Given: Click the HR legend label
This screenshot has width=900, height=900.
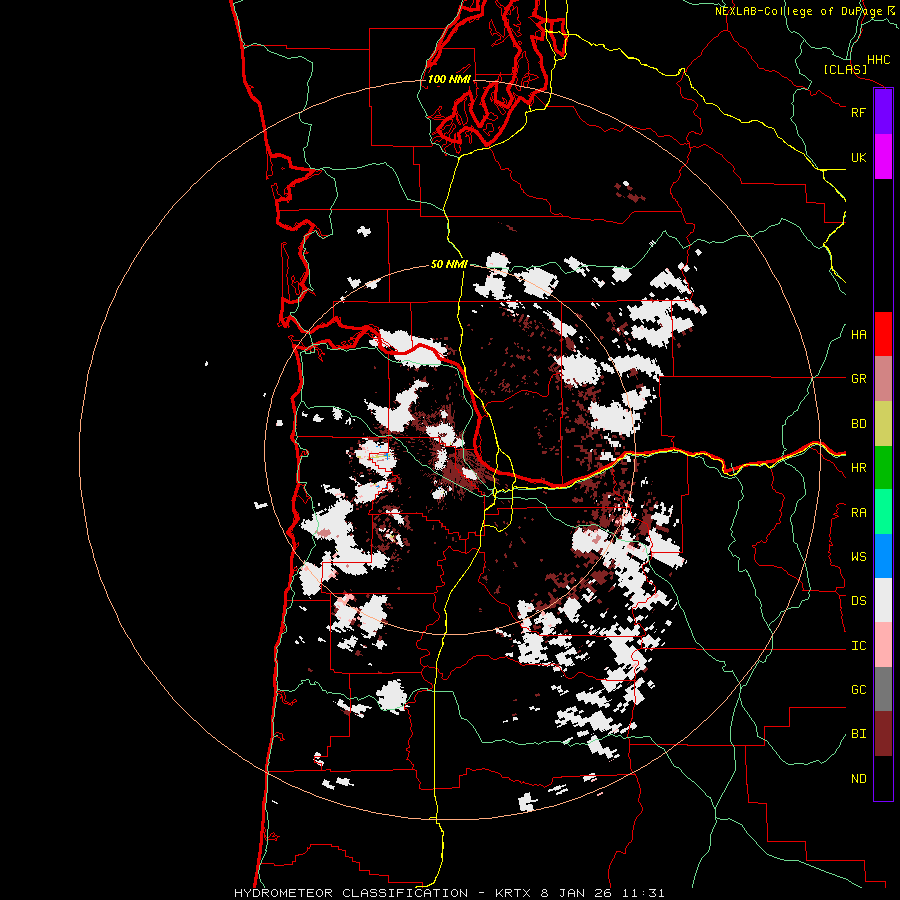Looking at the screenshot, I should [859, 468].
